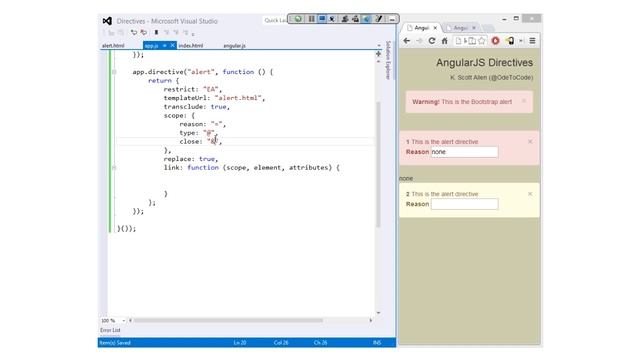The image size is (640, 360).
Task: Dismiss the Warning Bootstrap alert
Action: (x=524, y=101)
